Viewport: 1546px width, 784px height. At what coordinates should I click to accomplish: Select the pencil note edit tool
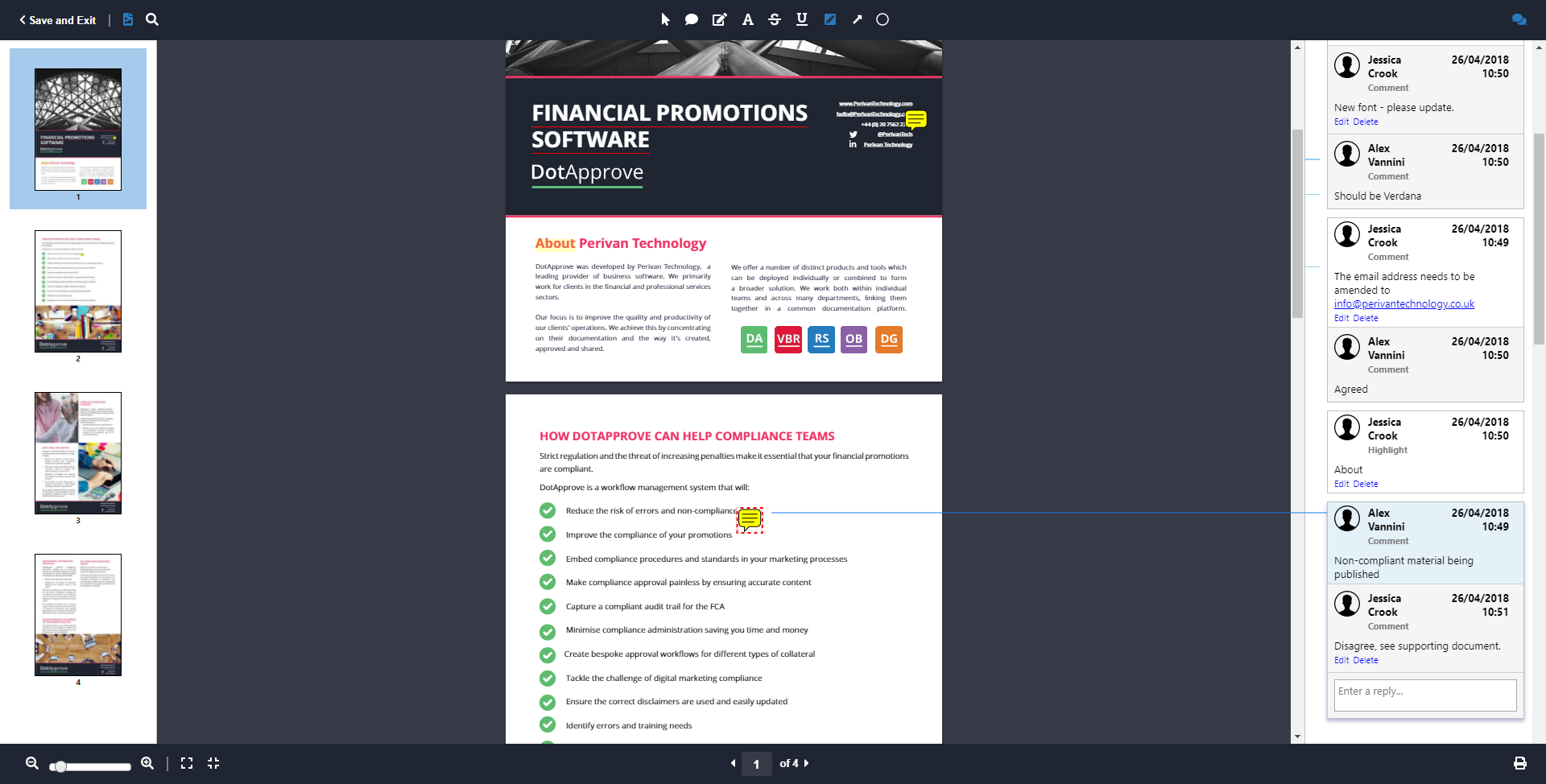coord(719,19)
